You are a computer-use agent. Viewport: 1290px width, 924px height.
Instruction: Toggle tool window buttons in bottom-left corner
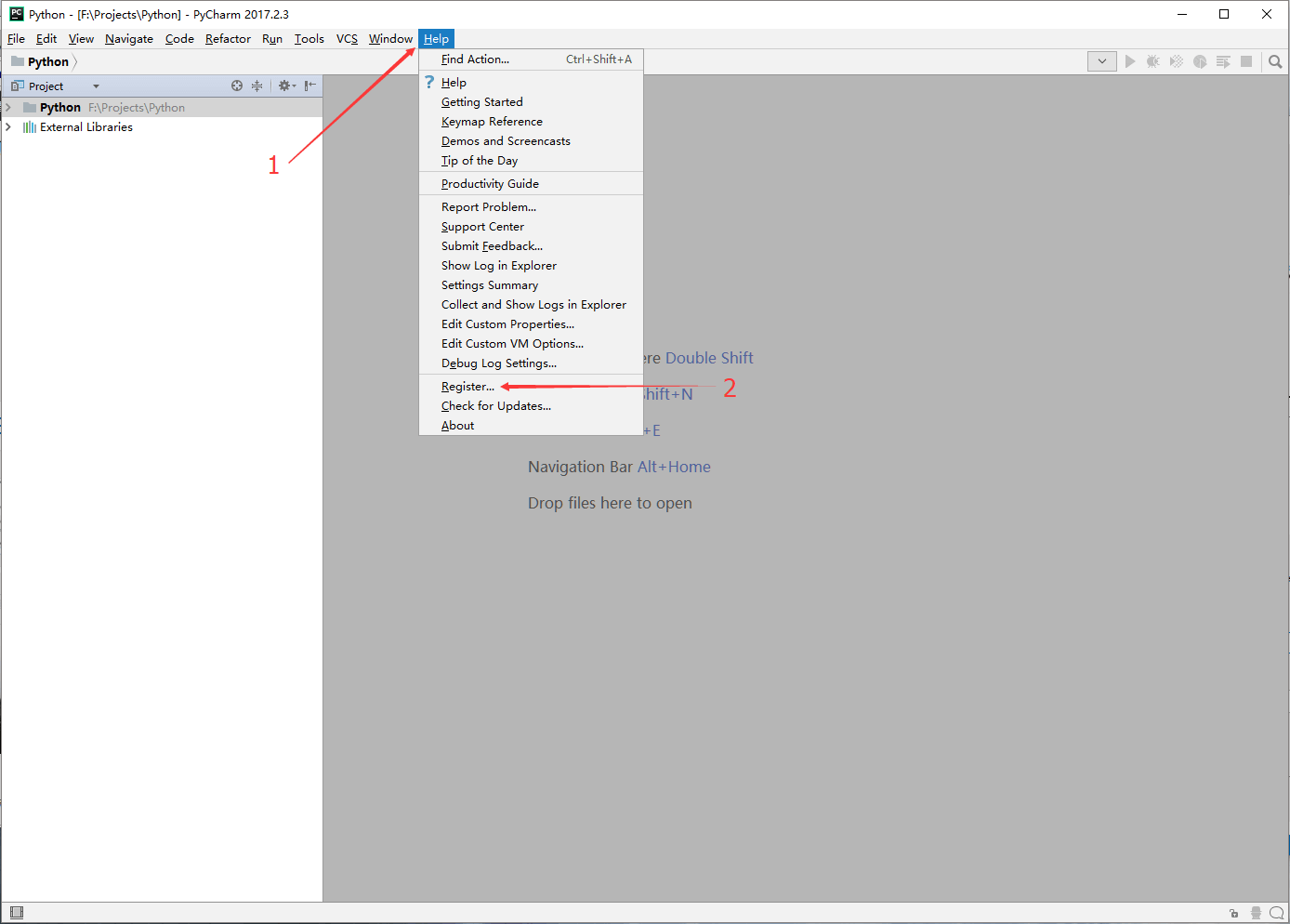pos(17,913)
